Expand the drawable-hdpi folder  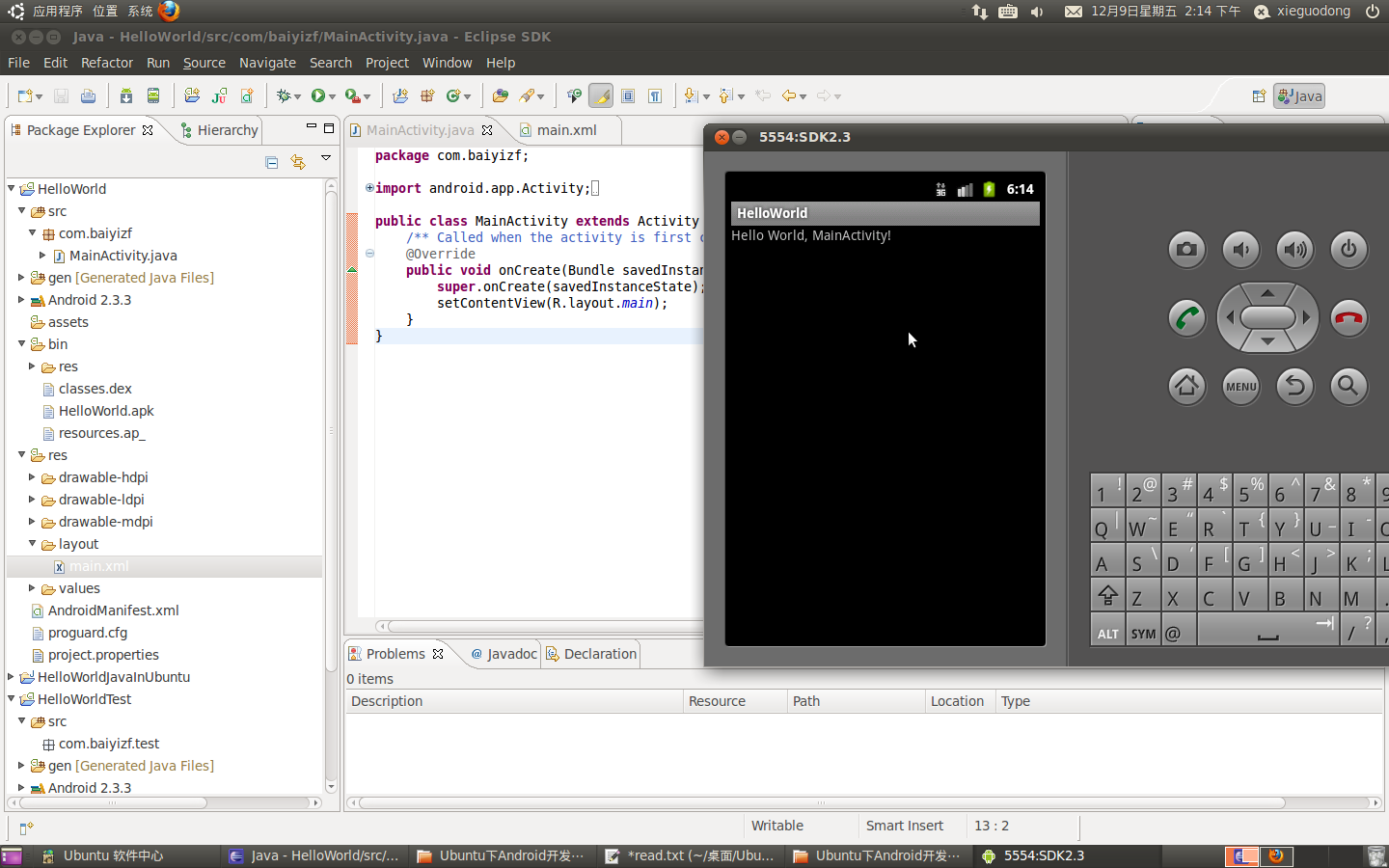pyautogui.click(x=32, y=477)
